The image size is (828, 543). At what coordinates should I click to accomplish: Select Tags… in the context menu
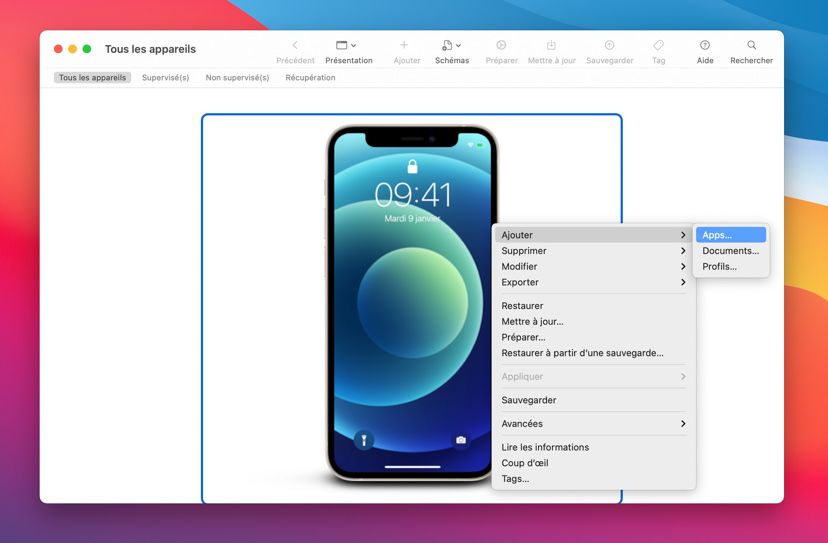tap(594, 479)
